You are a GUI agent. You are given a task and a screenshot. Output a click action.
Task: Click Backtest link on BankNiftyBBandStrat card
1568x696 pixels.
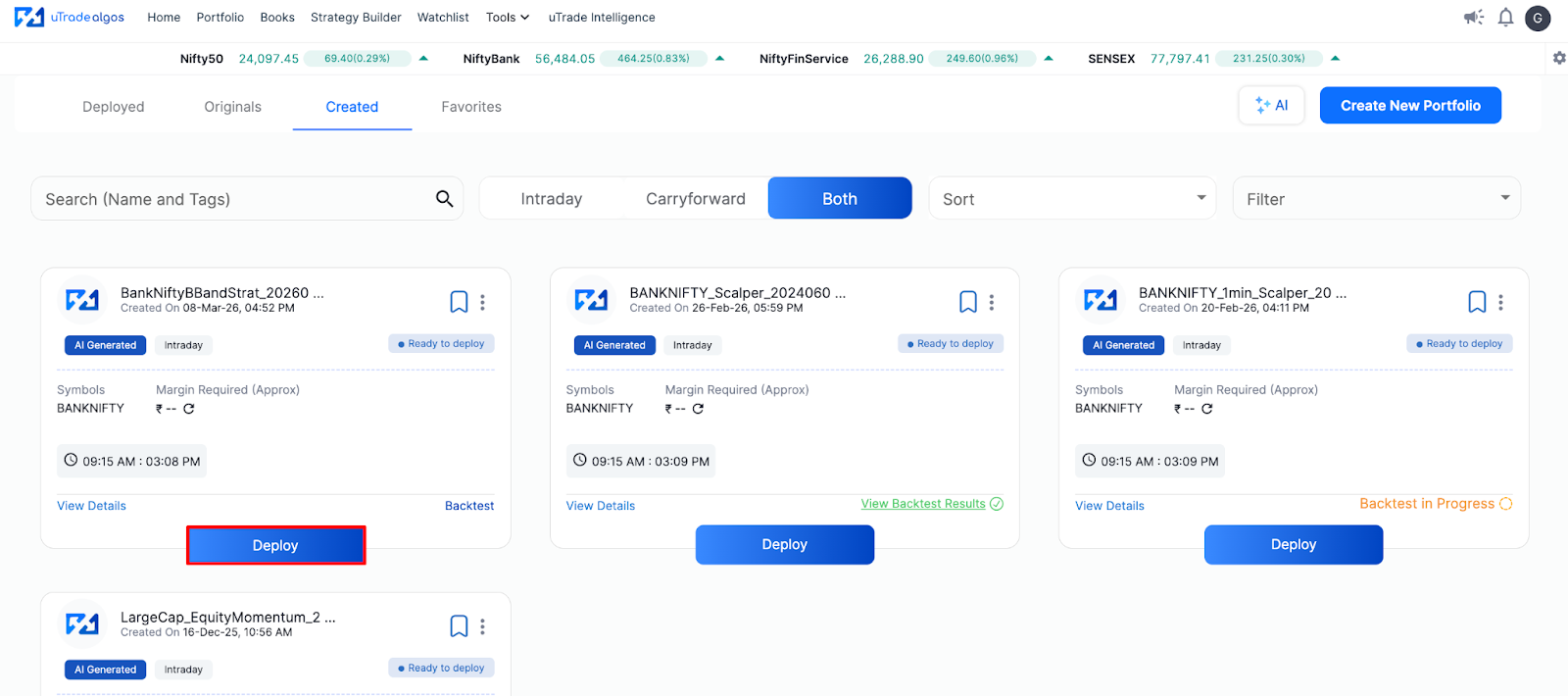point(469,506)
